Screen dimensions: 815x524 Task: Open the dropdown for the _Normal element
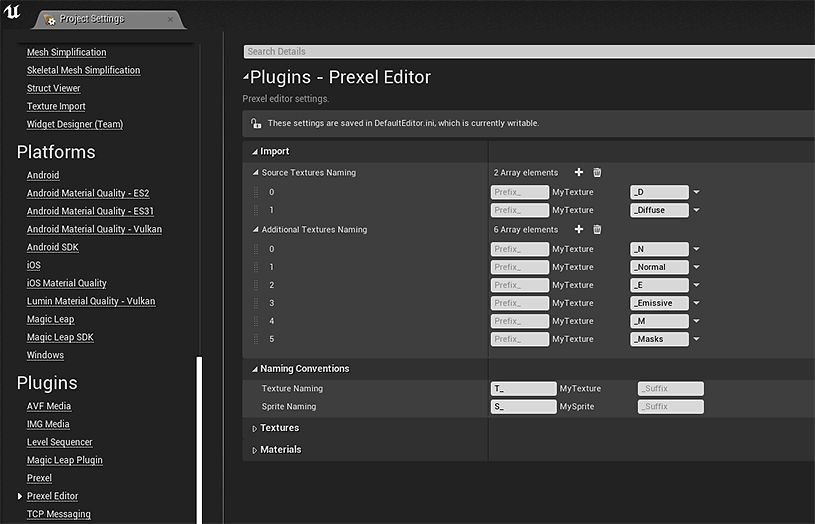point(696,267)
